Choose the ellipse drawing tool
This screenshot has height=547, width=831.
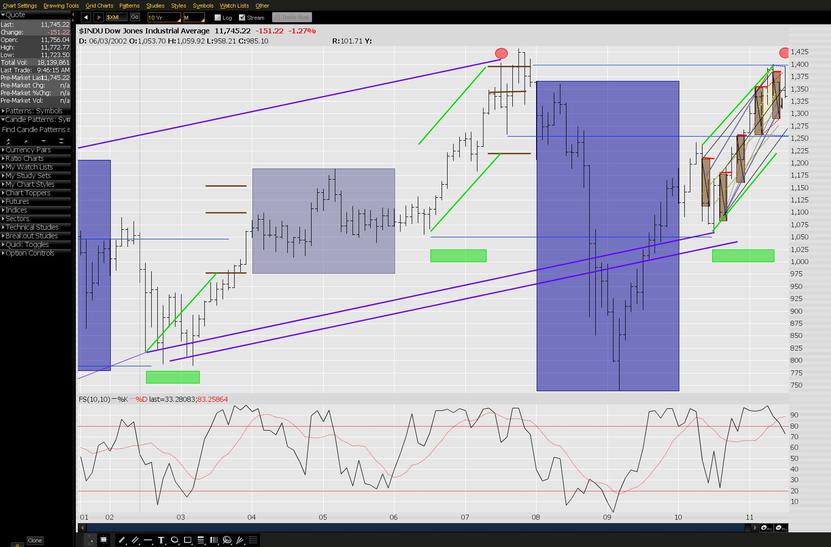coord(174,540)
